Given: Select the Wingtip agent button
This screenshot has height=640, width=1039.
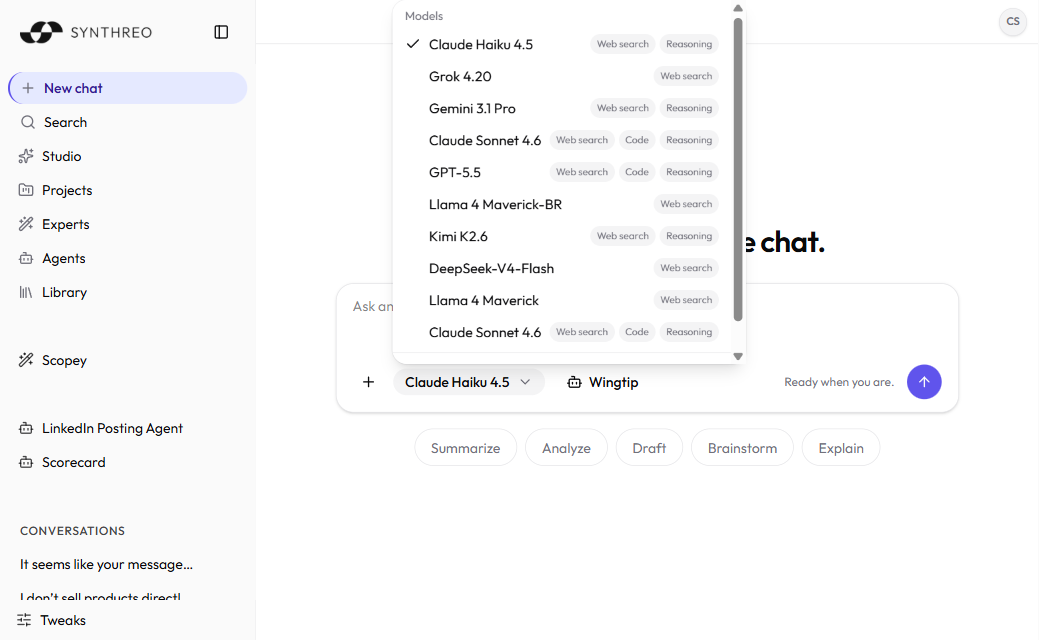Looking at the screenshot, I should click(603, 382).
